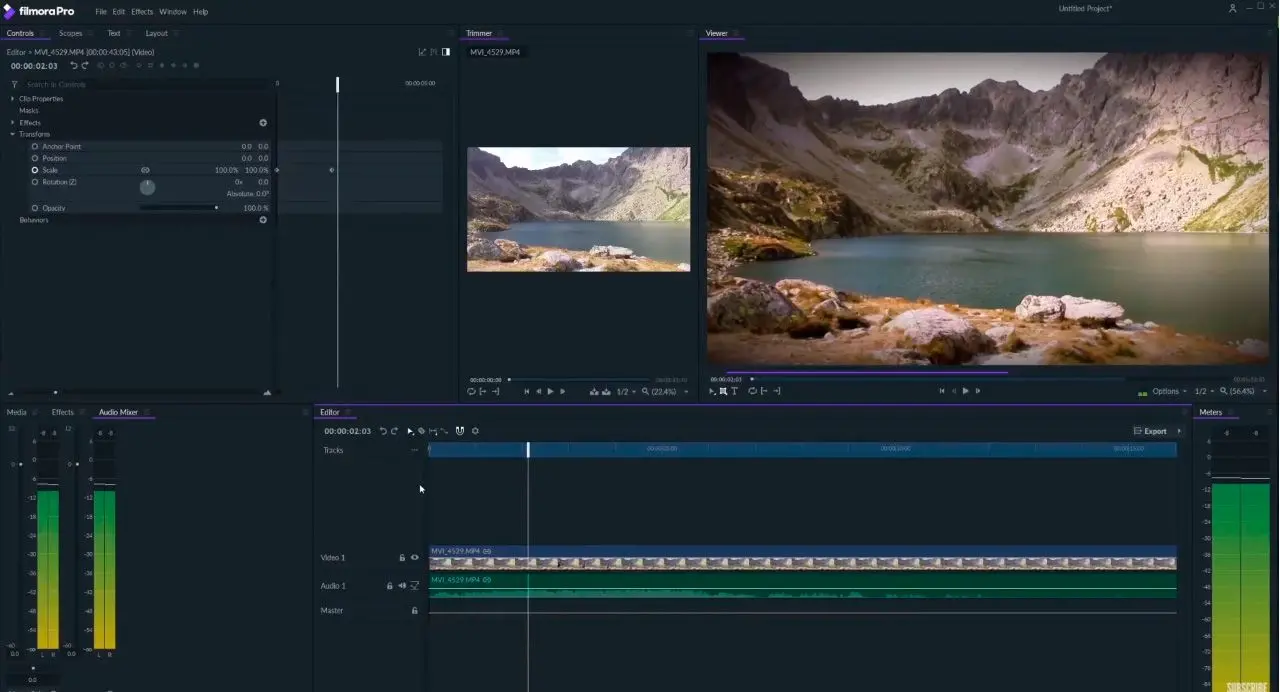Toggle the Scale link proportions icon
The image size is (1280, 692).
(x=145, y=171)
